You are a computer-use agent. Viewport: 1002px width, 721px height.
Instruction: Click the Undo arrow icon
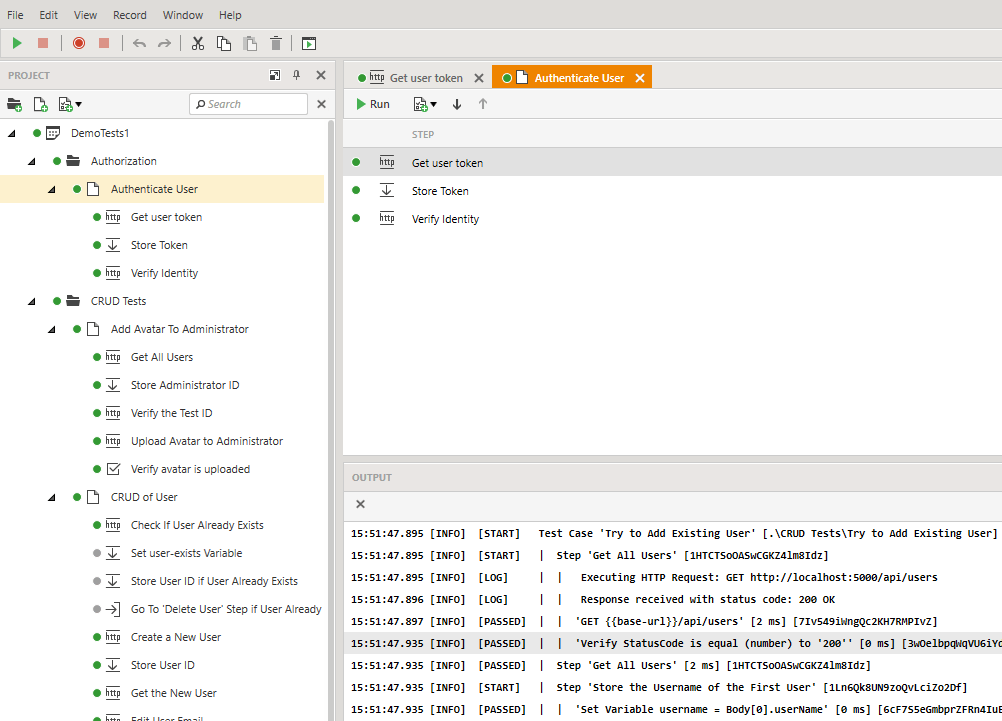click(x=139, y=43)
